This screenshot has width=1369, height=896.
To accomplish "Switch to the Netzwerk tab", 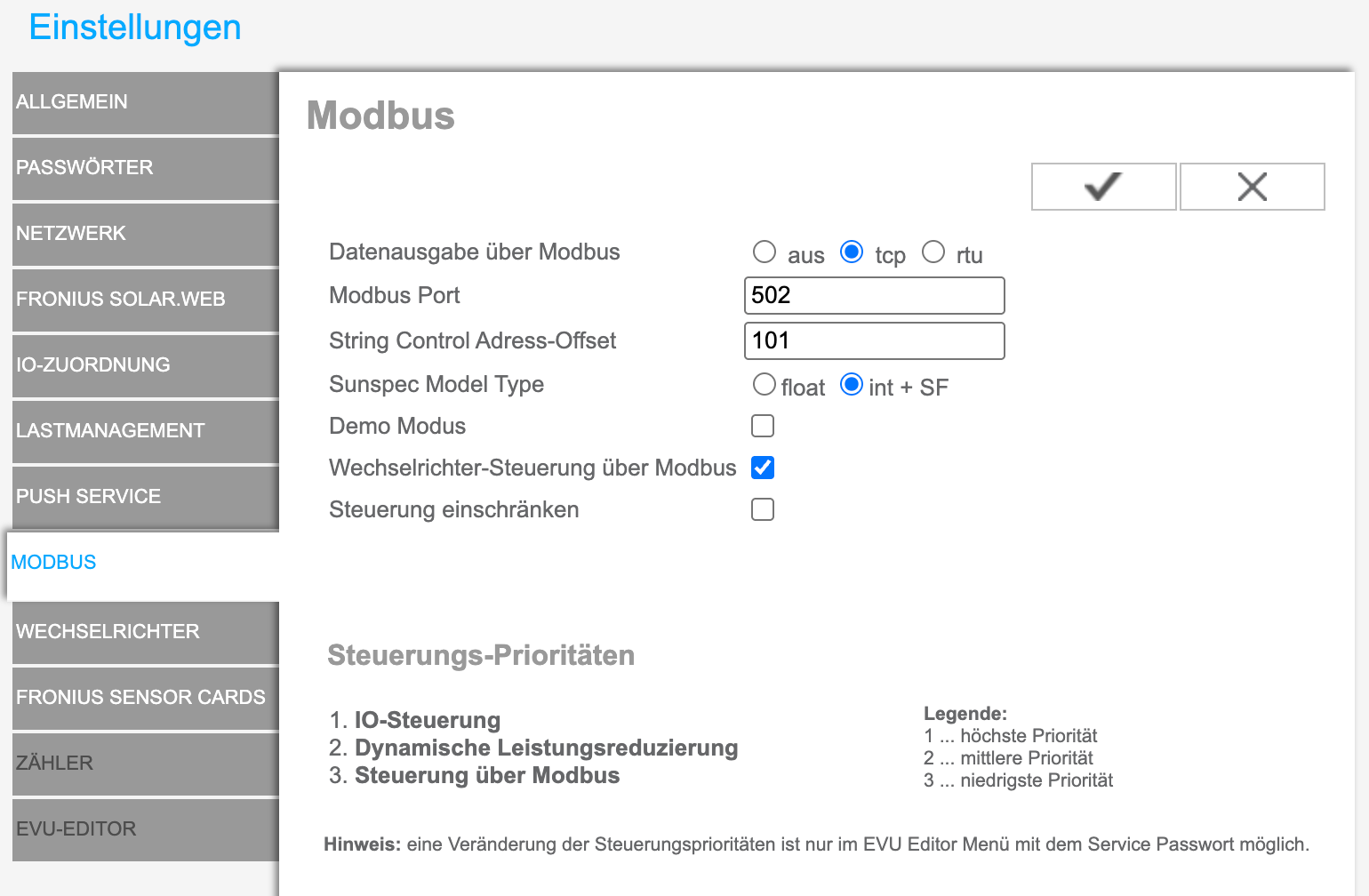I will (146, 234).
